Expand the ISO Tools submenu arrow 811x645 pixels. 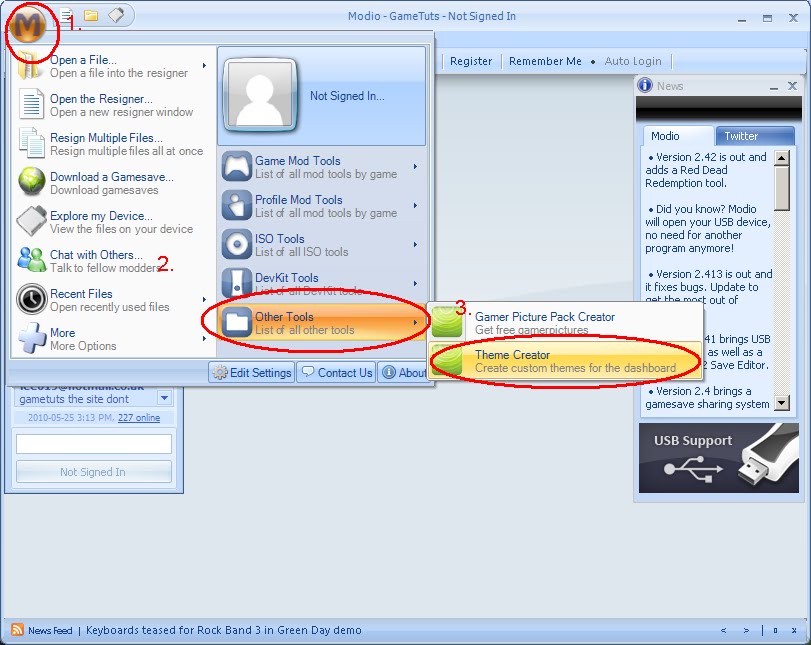415,244
